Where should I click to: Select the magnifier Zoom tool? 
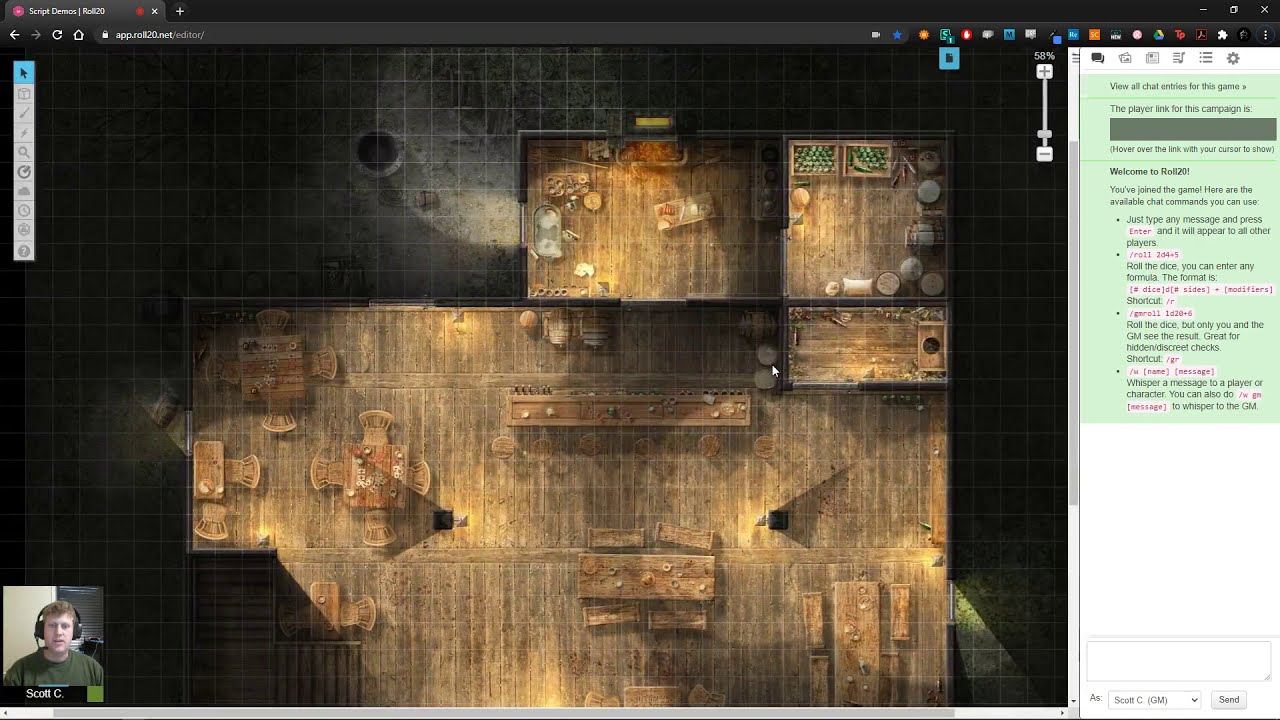24,152
